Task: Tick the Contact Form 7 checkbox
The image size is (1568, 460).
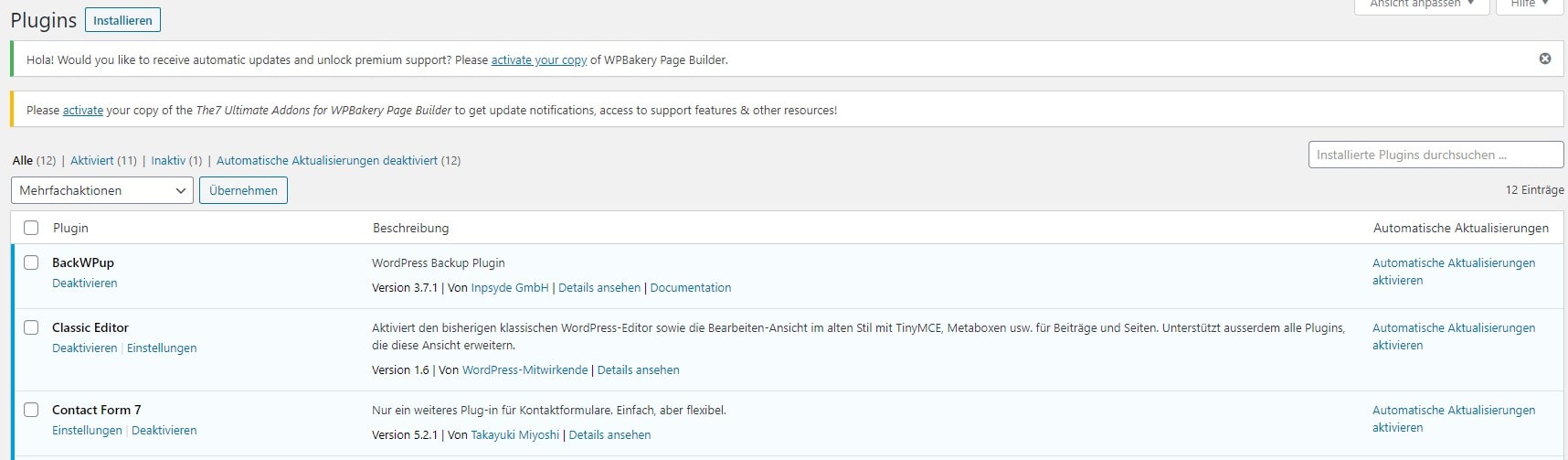Action: (31, 410)
